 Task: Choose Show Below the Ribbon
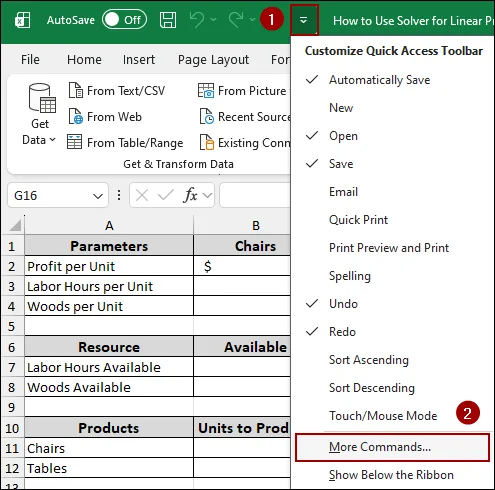pos(393,475)
